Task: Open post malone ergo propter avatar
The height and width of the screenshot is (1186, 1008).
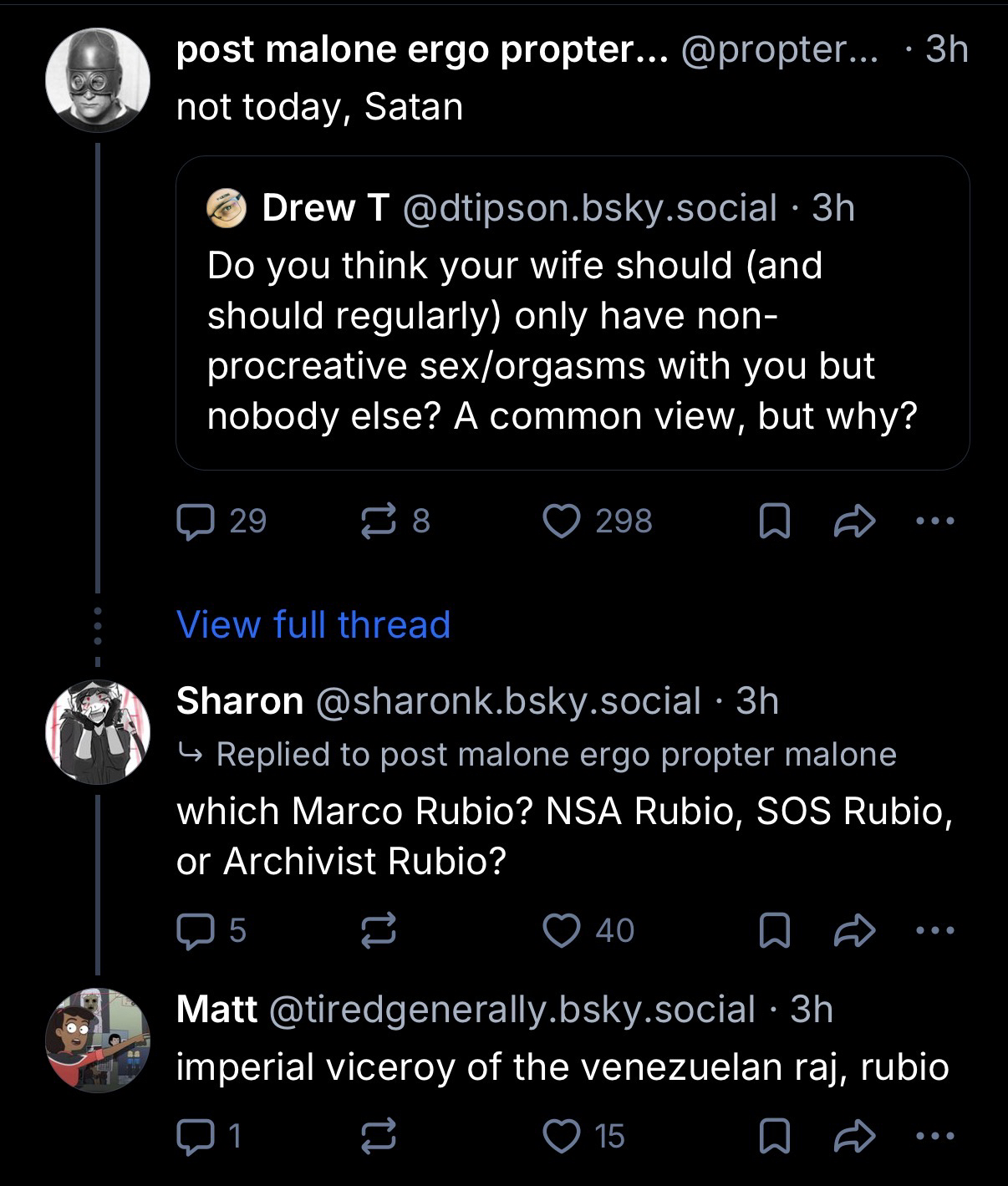Action: coord(98,81)
